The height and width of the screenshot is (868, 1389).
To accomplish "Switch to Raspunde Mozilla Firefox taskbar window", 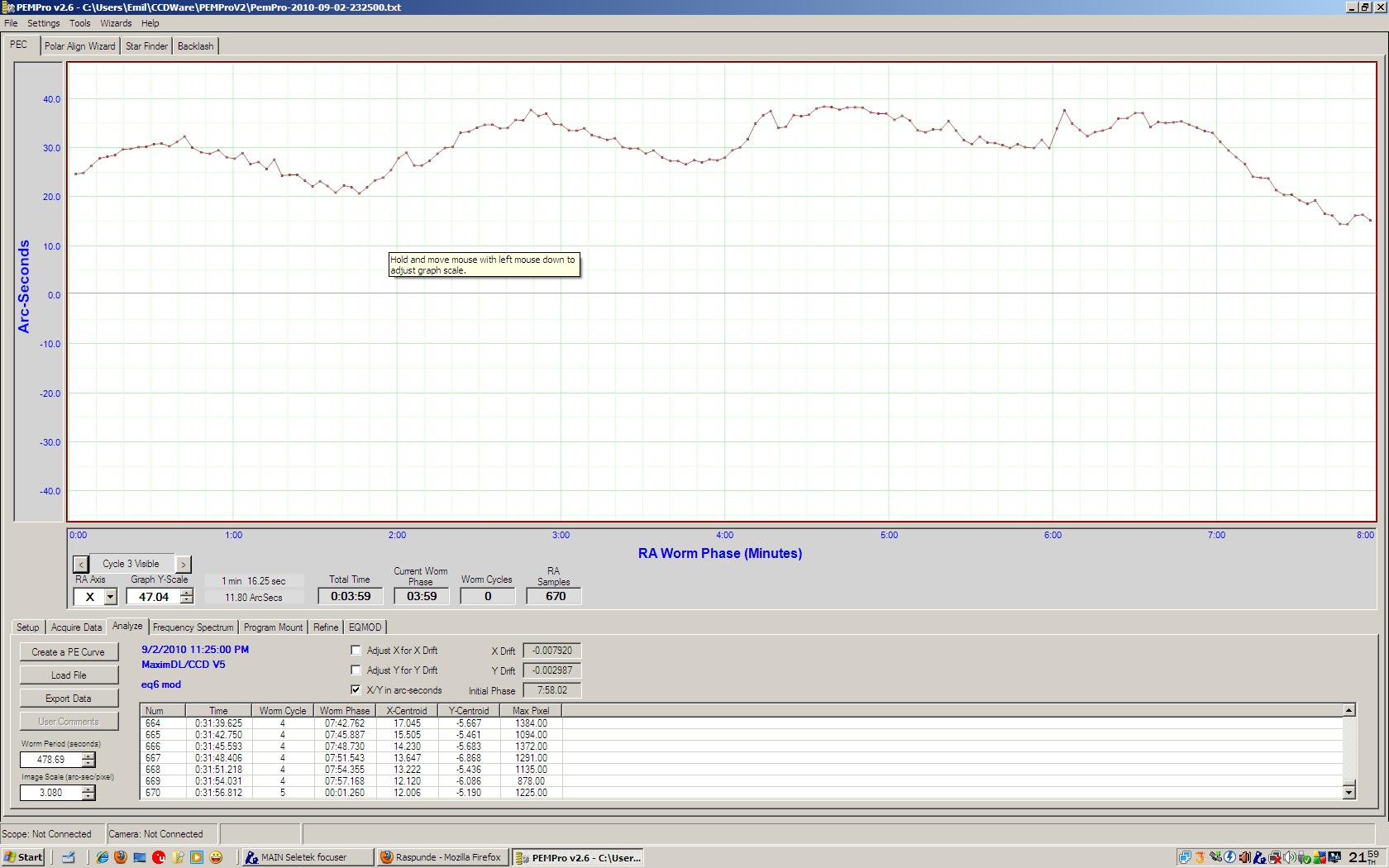I will pyautogui.click(x=442, y=857).
